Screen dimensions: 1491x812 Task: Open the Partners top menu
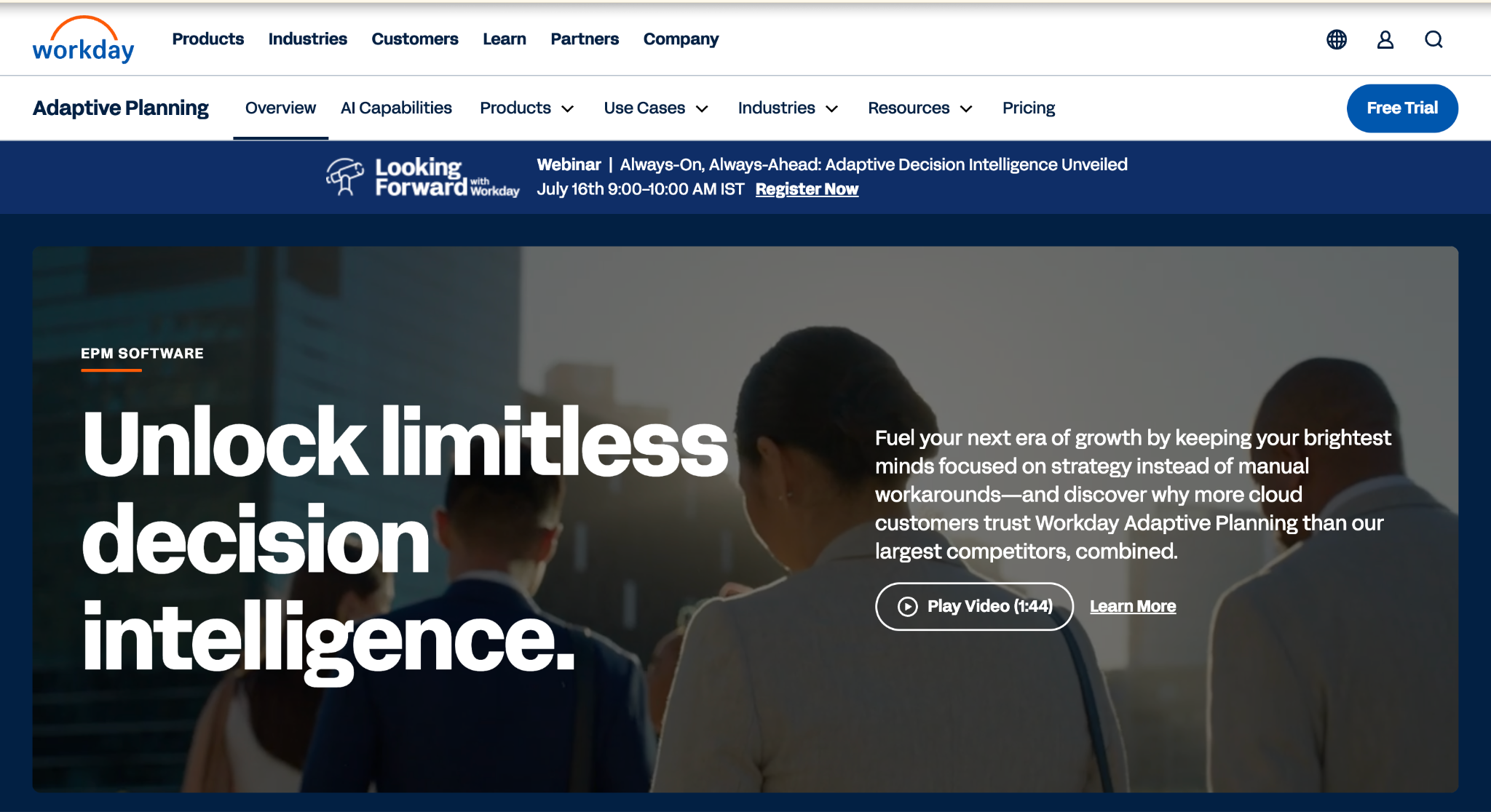coord(585,39)
